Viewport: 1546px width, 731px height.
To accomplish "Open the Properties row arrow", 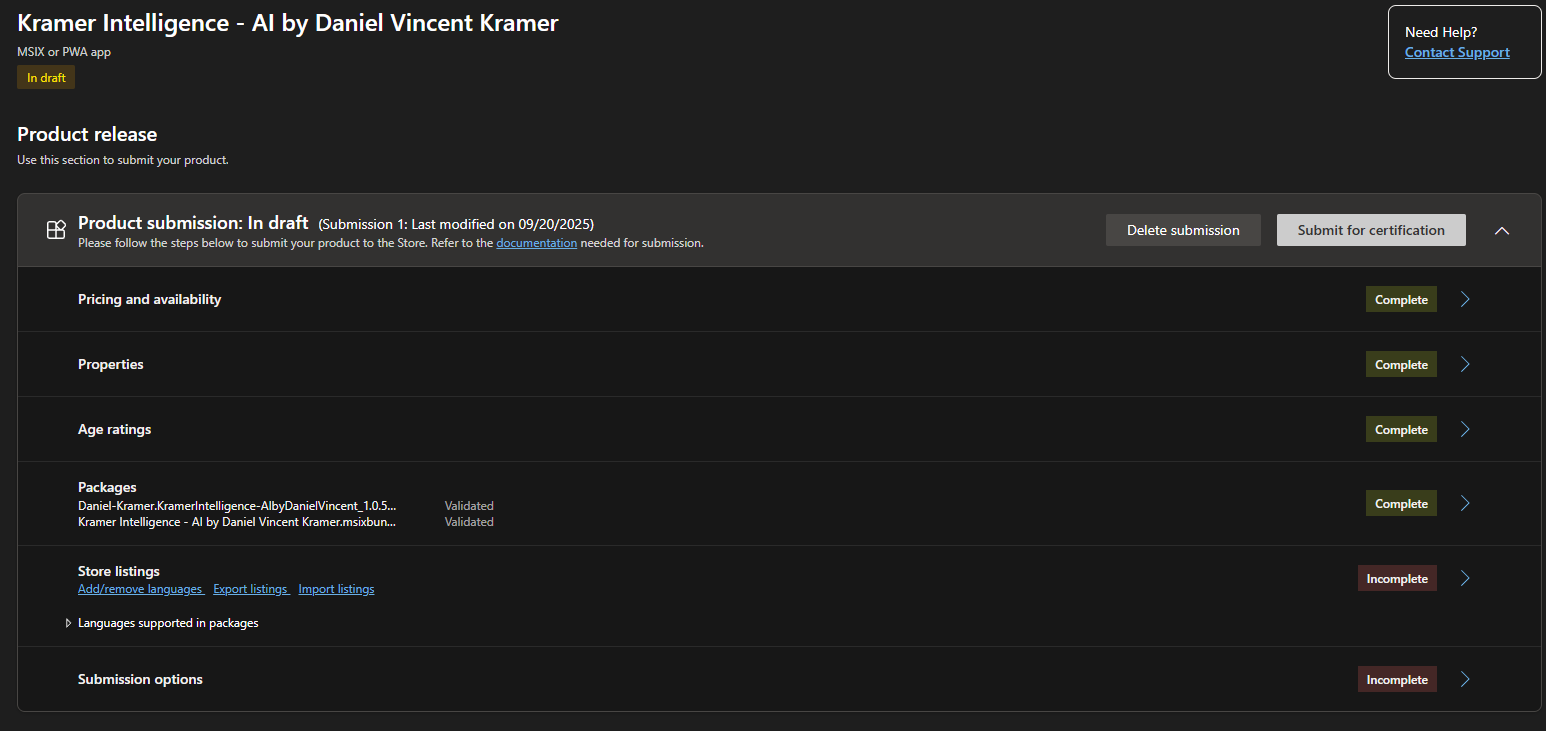I will pyautogui.click(x=1465, y=364).
